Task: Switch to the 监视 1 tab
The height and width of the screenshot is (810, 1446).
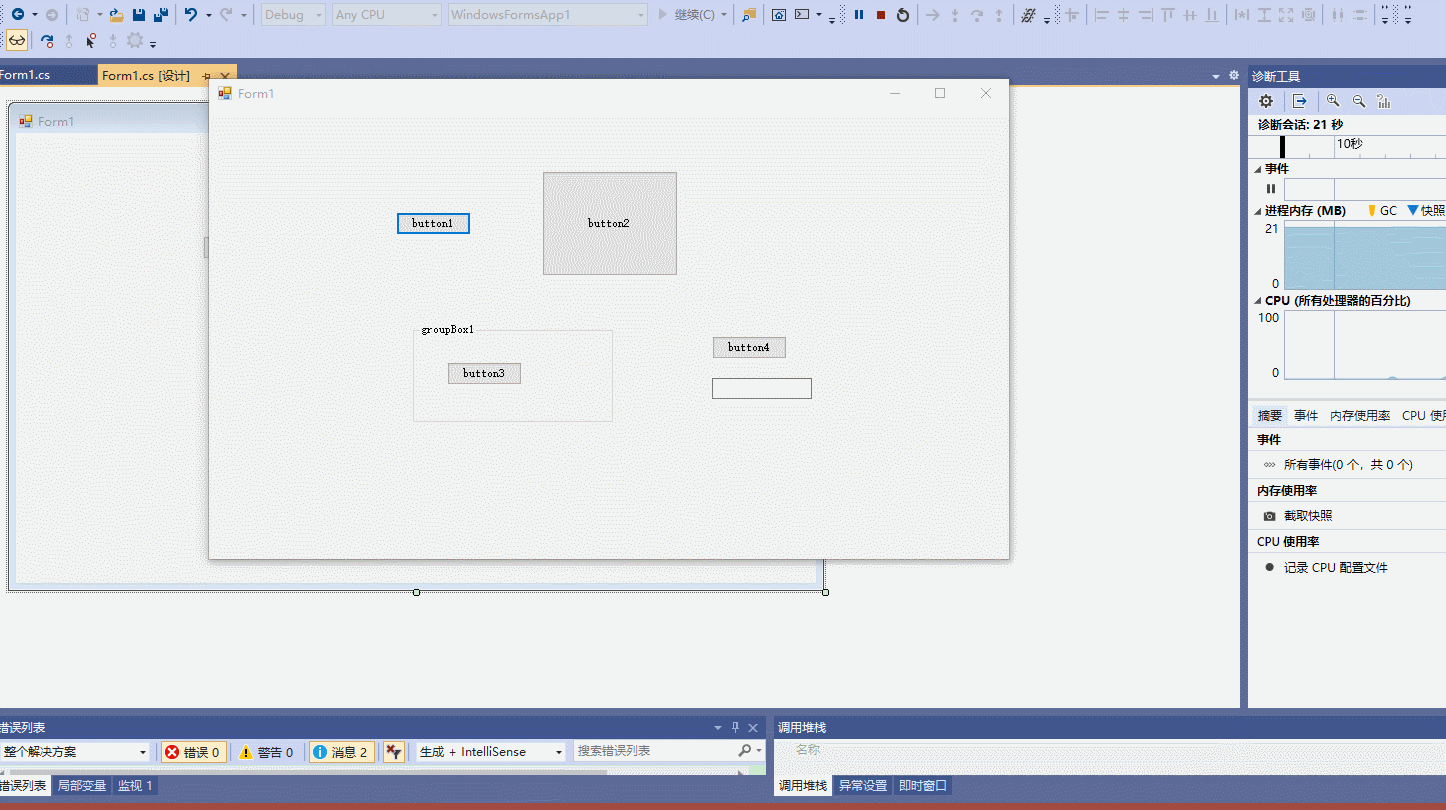Action: click(135, 786)
